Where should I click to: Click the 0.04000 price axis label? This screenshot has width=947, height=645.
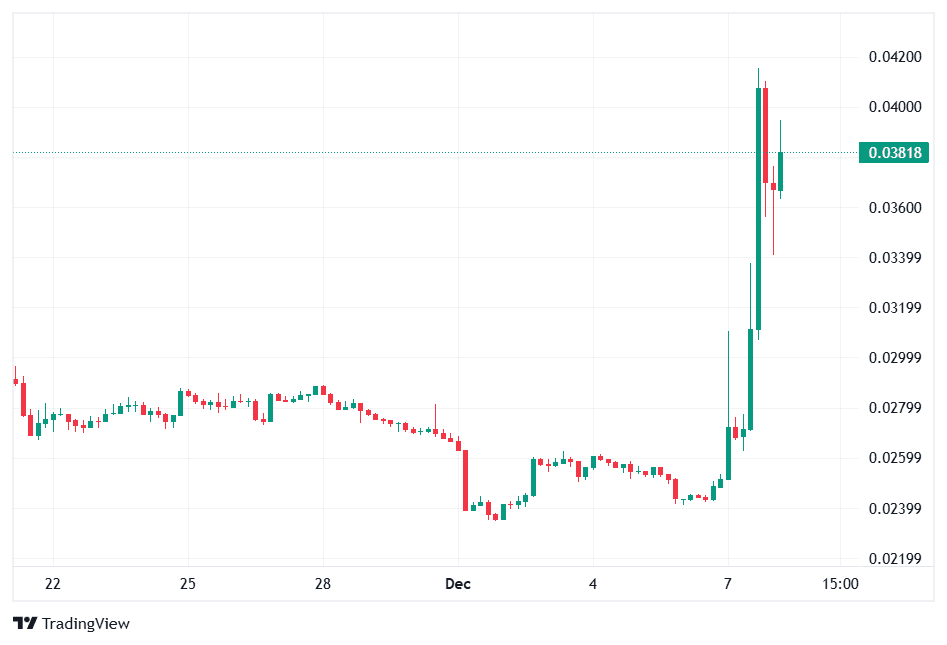click(x=894, y=107)
